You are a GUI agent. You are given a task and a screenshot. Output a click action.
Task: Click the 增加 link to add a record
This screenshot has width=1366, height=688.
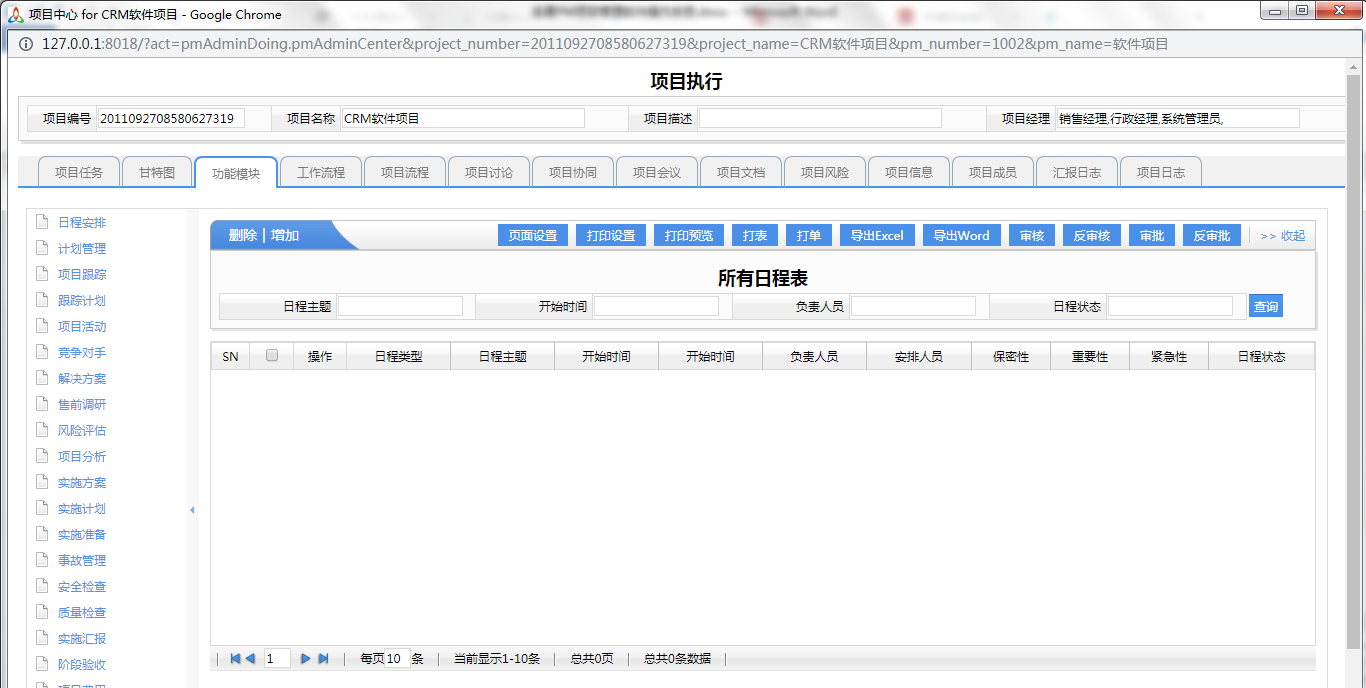(x=285, y=235)
